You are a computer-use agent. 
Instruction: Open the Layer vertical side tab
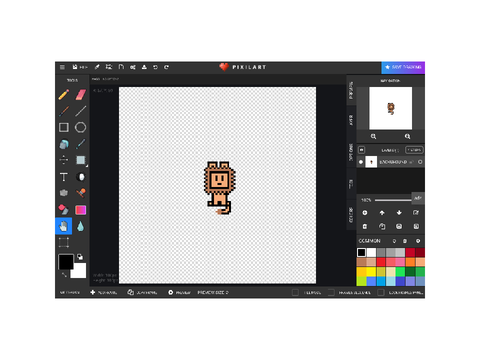point(351,120)
